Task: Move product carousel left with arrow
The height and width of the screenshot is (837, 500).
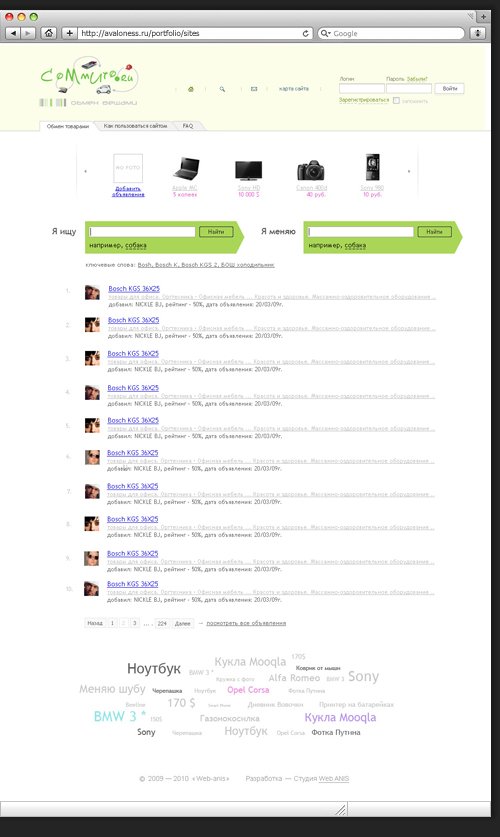Action: pyautogui.click(x=85, y=171)
